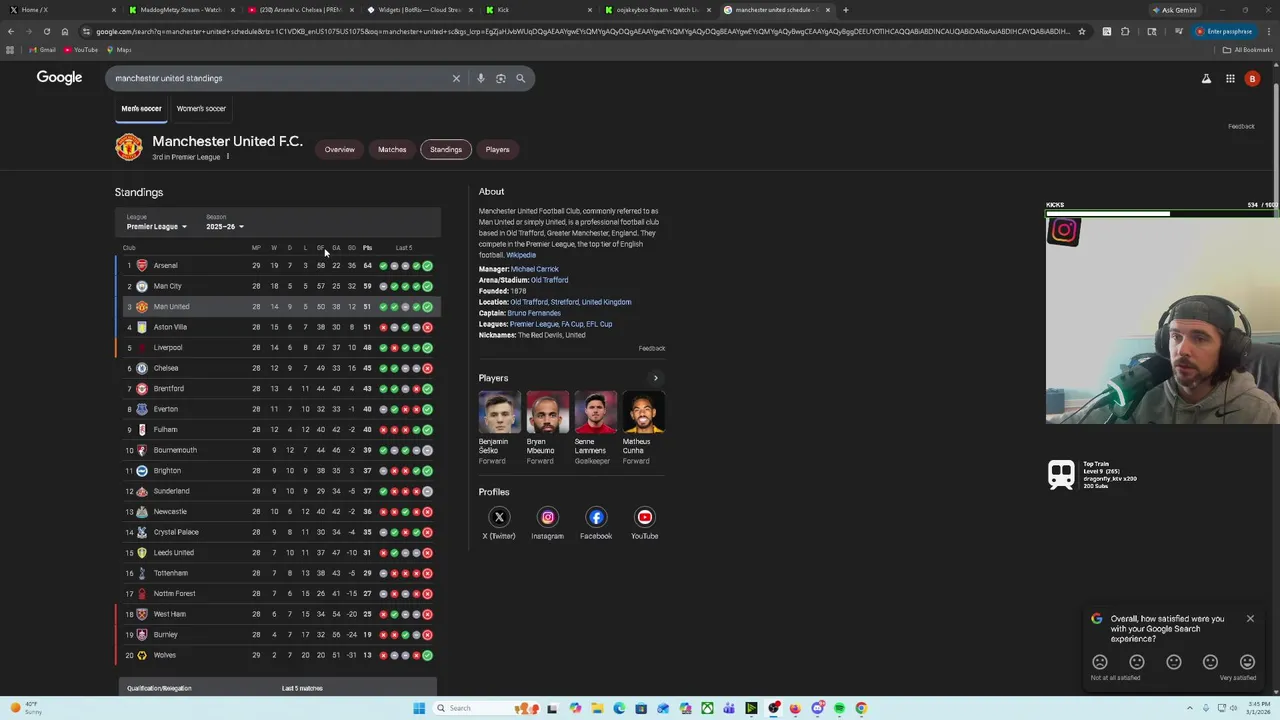1280x720 pixels.
Task: Open Matheus Cunha player thumbnail
Action: click(644, 412)
